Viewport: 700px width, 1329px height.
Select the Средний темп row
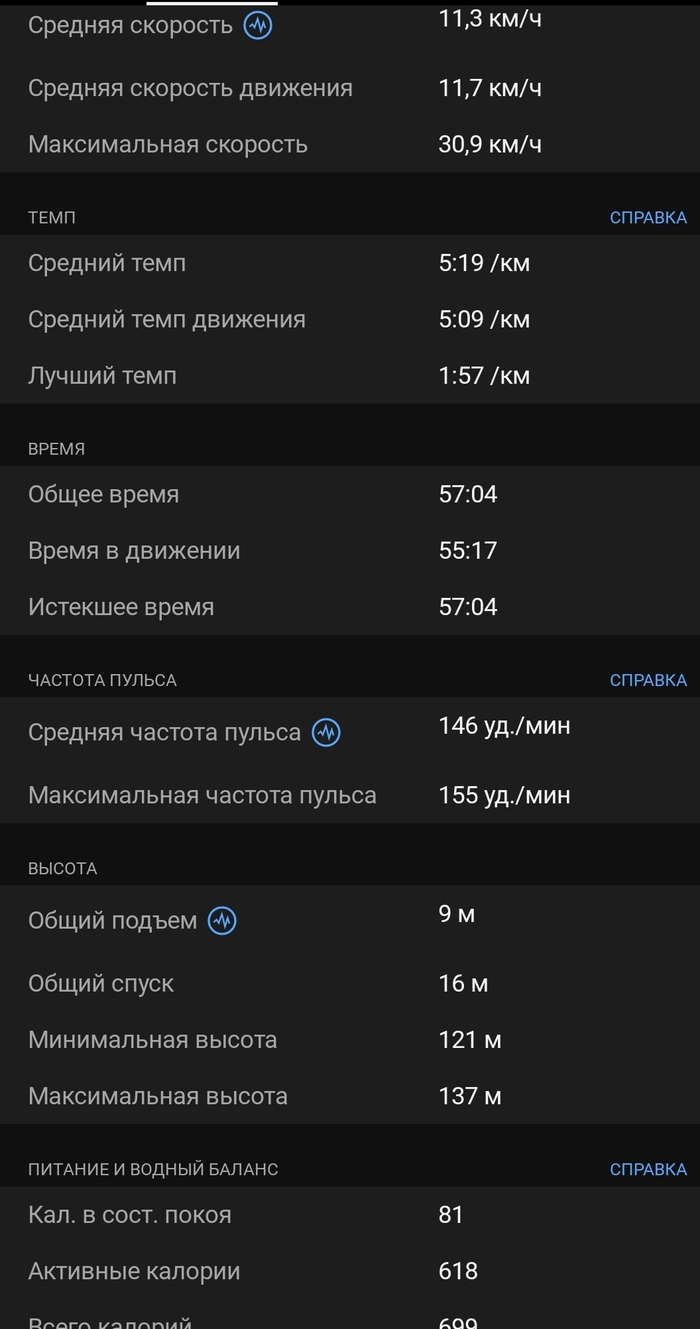coord(350,264)
